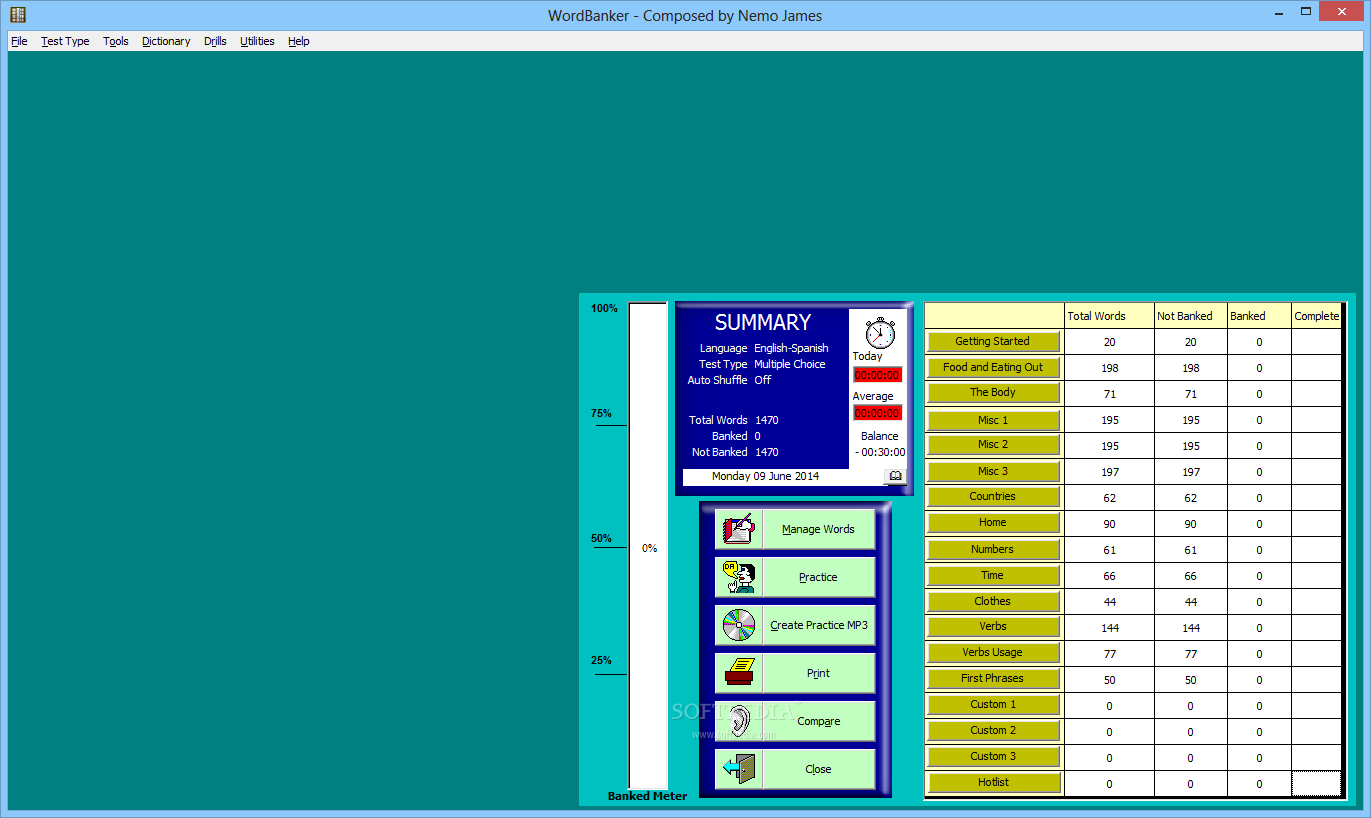Select the Clothes category
This screenshot has width=1371, height=818.
(x=993, y=601)
